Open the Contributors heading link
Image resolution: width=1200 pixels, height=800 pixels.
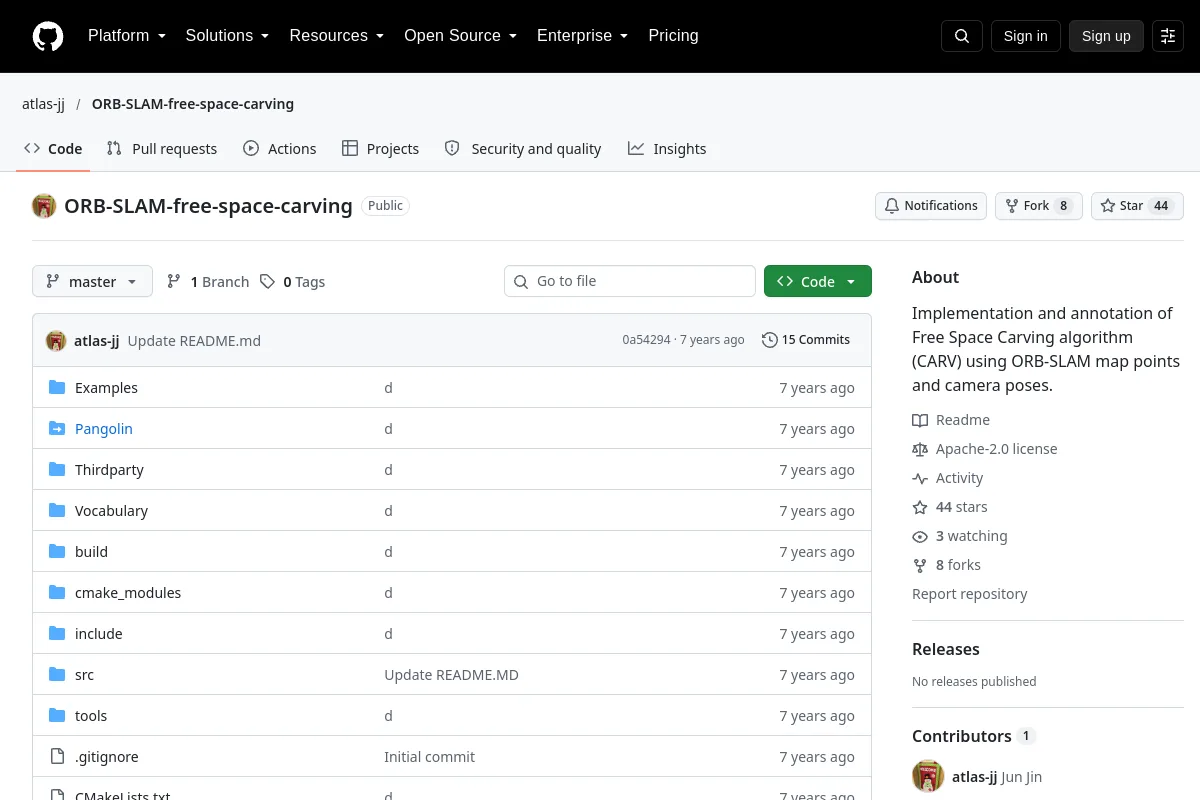pos(973,736)
